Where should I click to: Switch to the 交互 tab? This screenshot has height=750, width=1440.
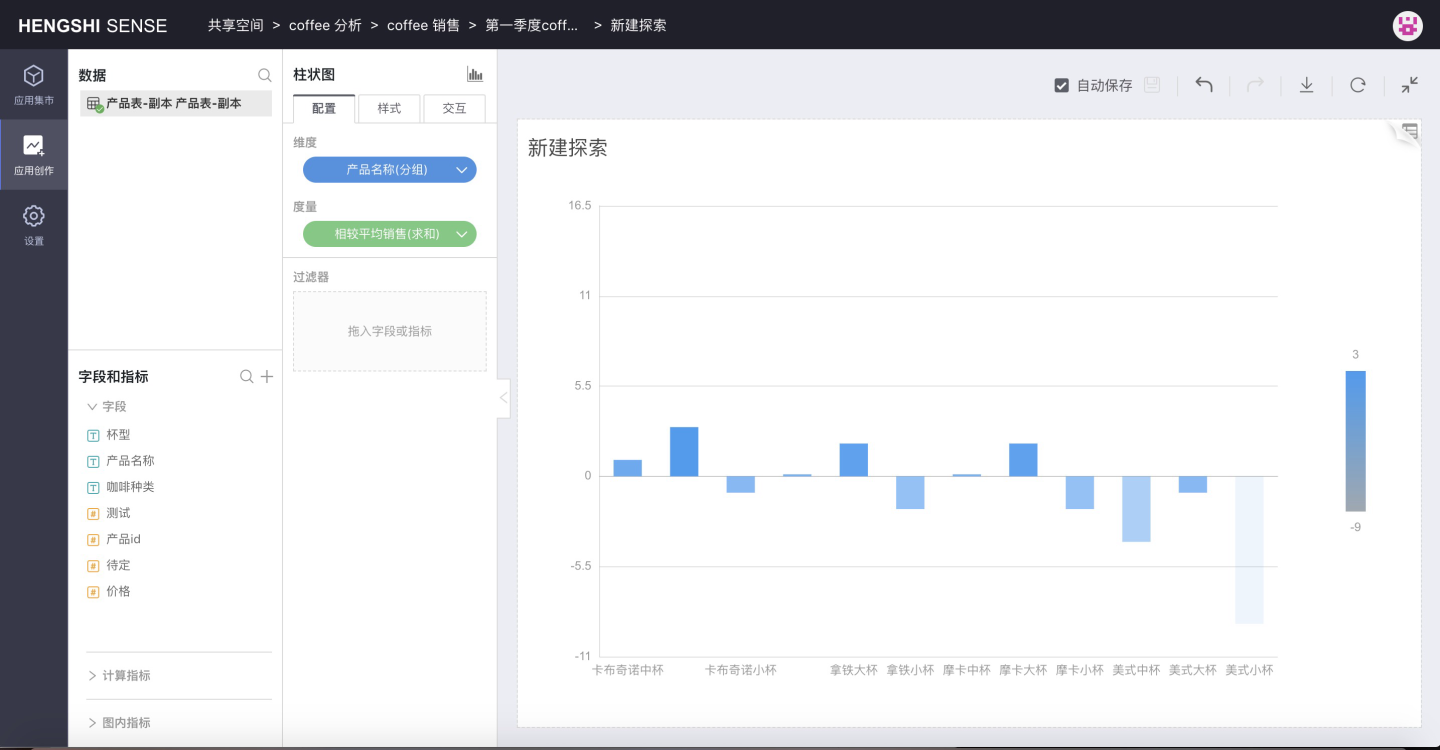click(x=454, y=108)
